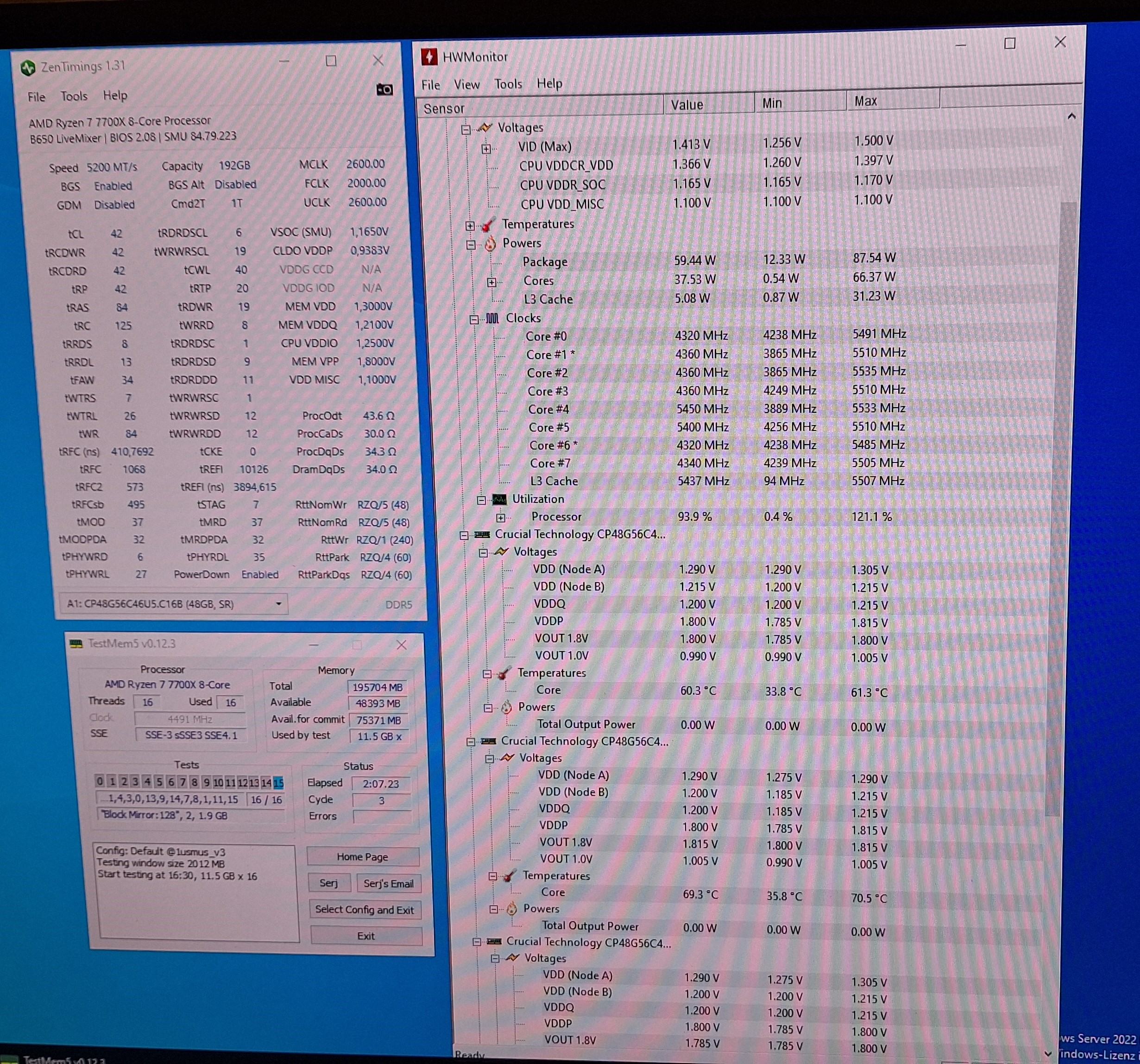The image size is (1140, 1064).
Task: Open ZenTimings Tools menu
Action: point(74,96)
